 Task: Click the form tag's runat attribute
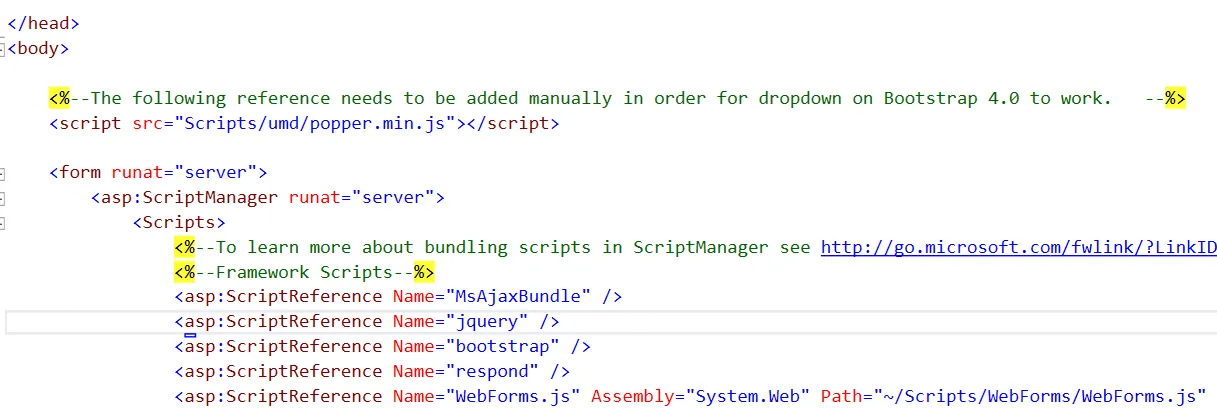click(x=137, y=172)
